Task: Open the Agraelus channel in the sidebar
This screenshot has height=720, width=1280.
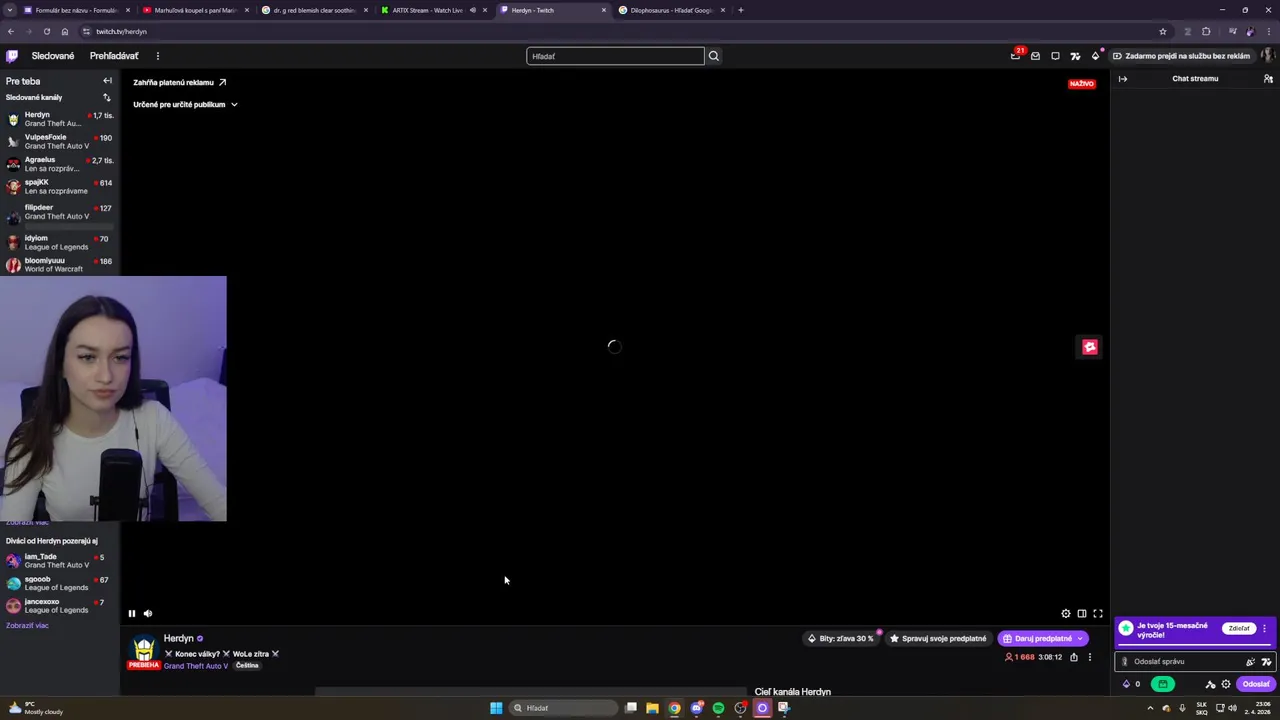Action: [x=60, y=164]
